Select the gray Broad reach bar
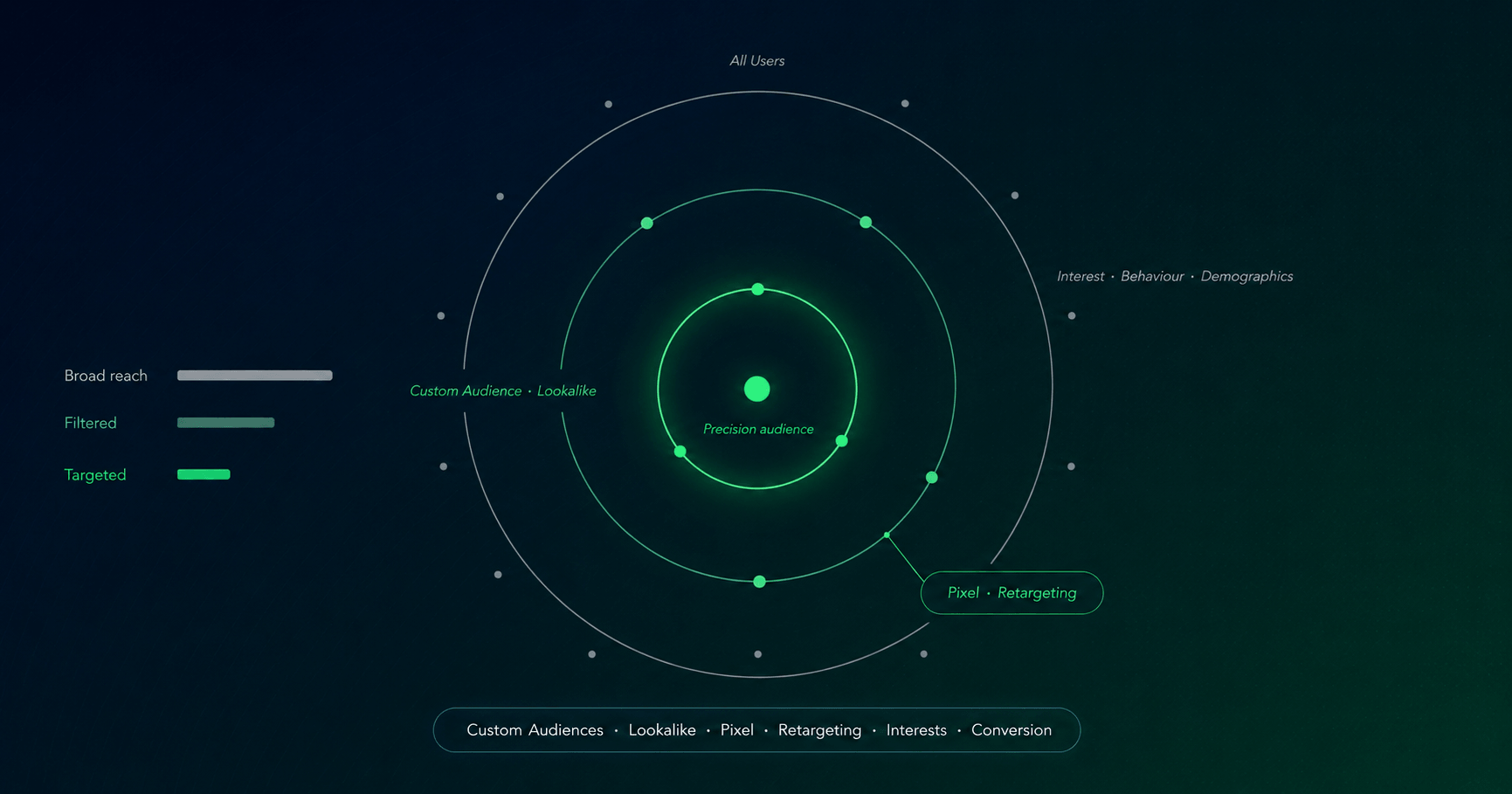The width and height of the screenshot is (1512, 794). (255, 376)
